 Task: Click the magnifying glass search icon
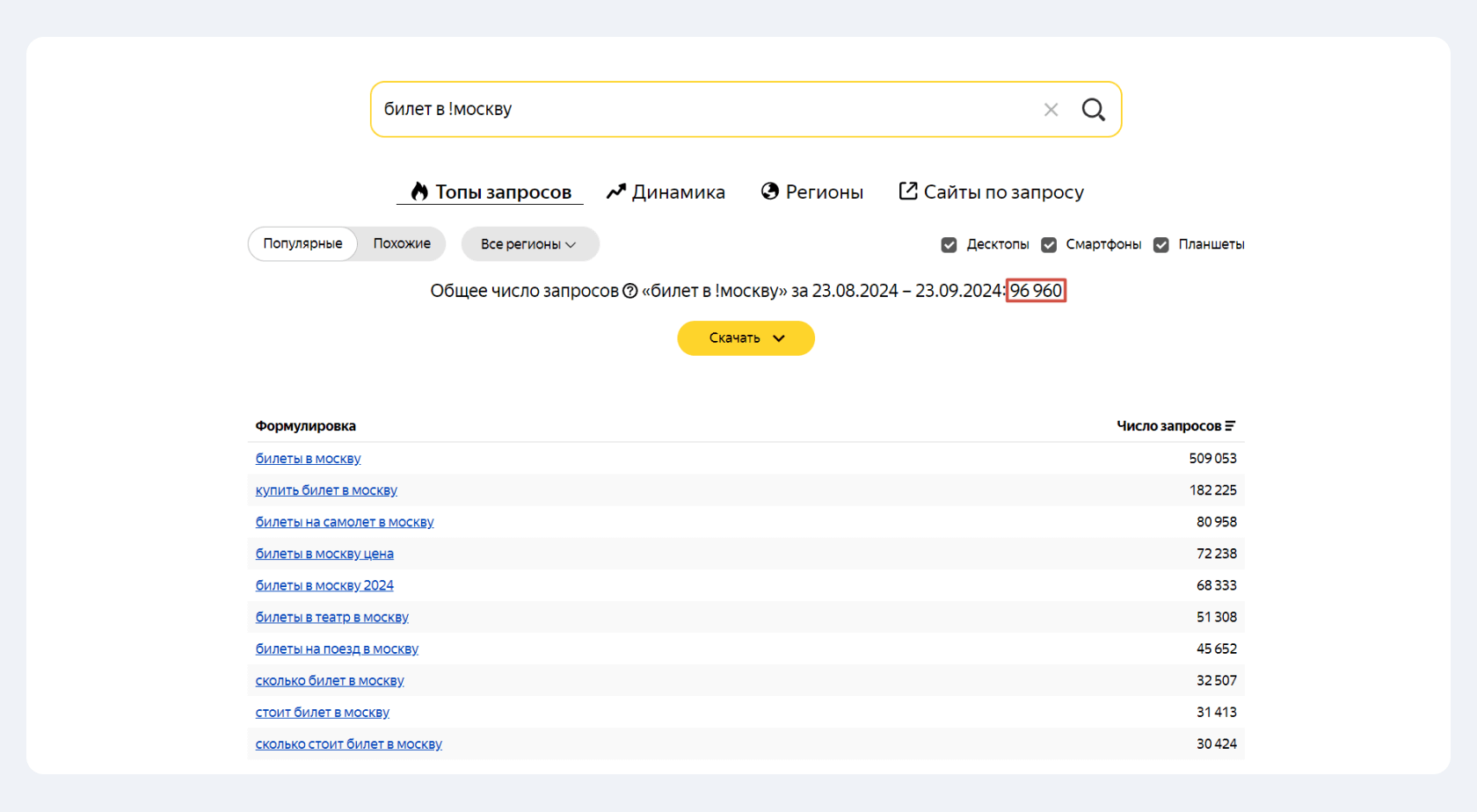pyautogui.click(x=1094, y=110)
